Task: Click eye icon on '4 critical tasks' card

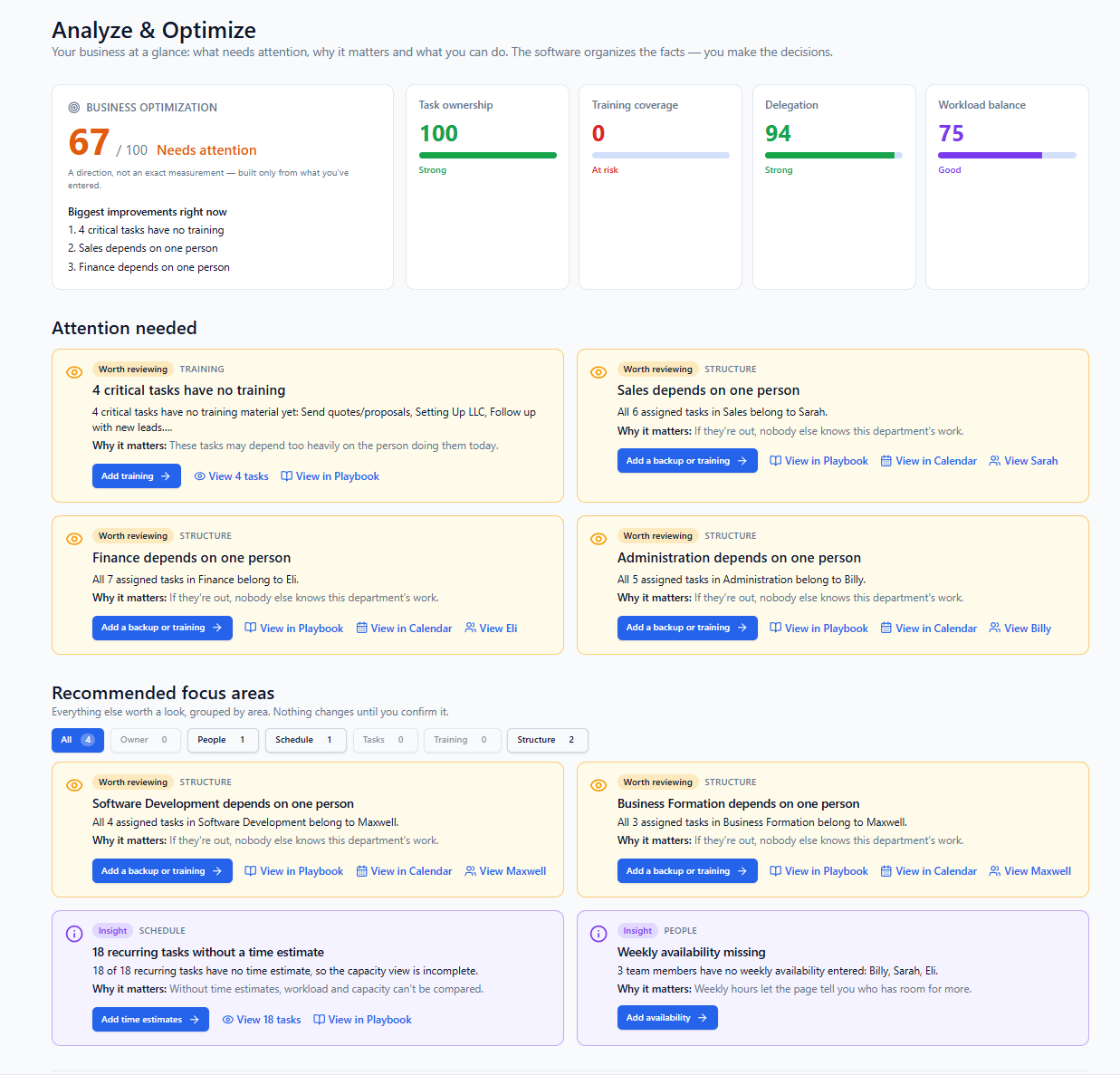Action: [x=75, y=372]
